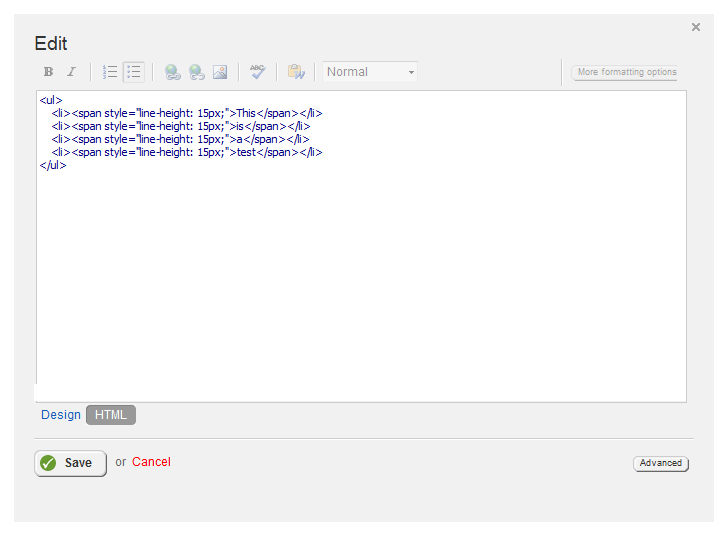Toggle italic formatting

point(71,72)
